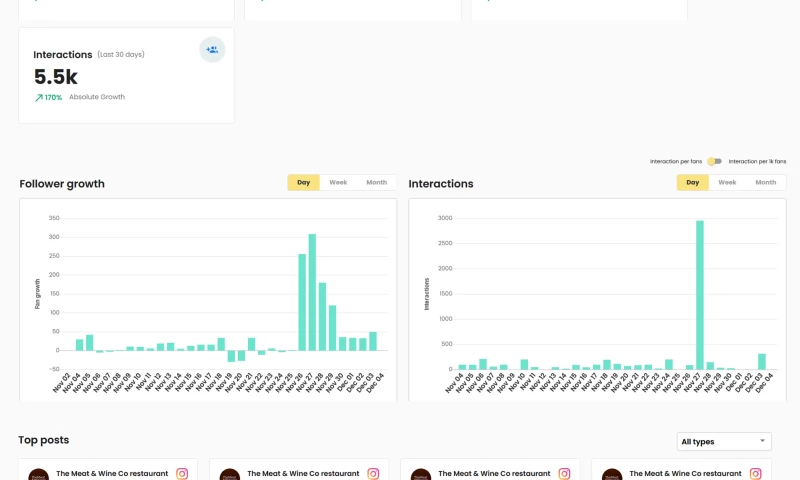
Task: Switch Follower growth chart to Month
Action: click(376, 182)
